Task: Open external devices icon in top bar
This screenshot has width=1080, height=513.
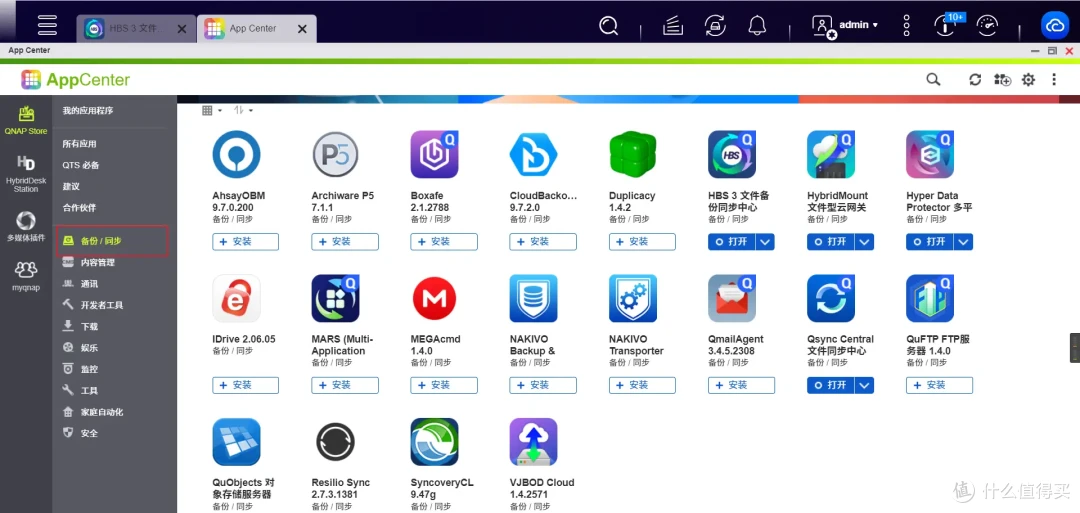Action: [716, 26]
